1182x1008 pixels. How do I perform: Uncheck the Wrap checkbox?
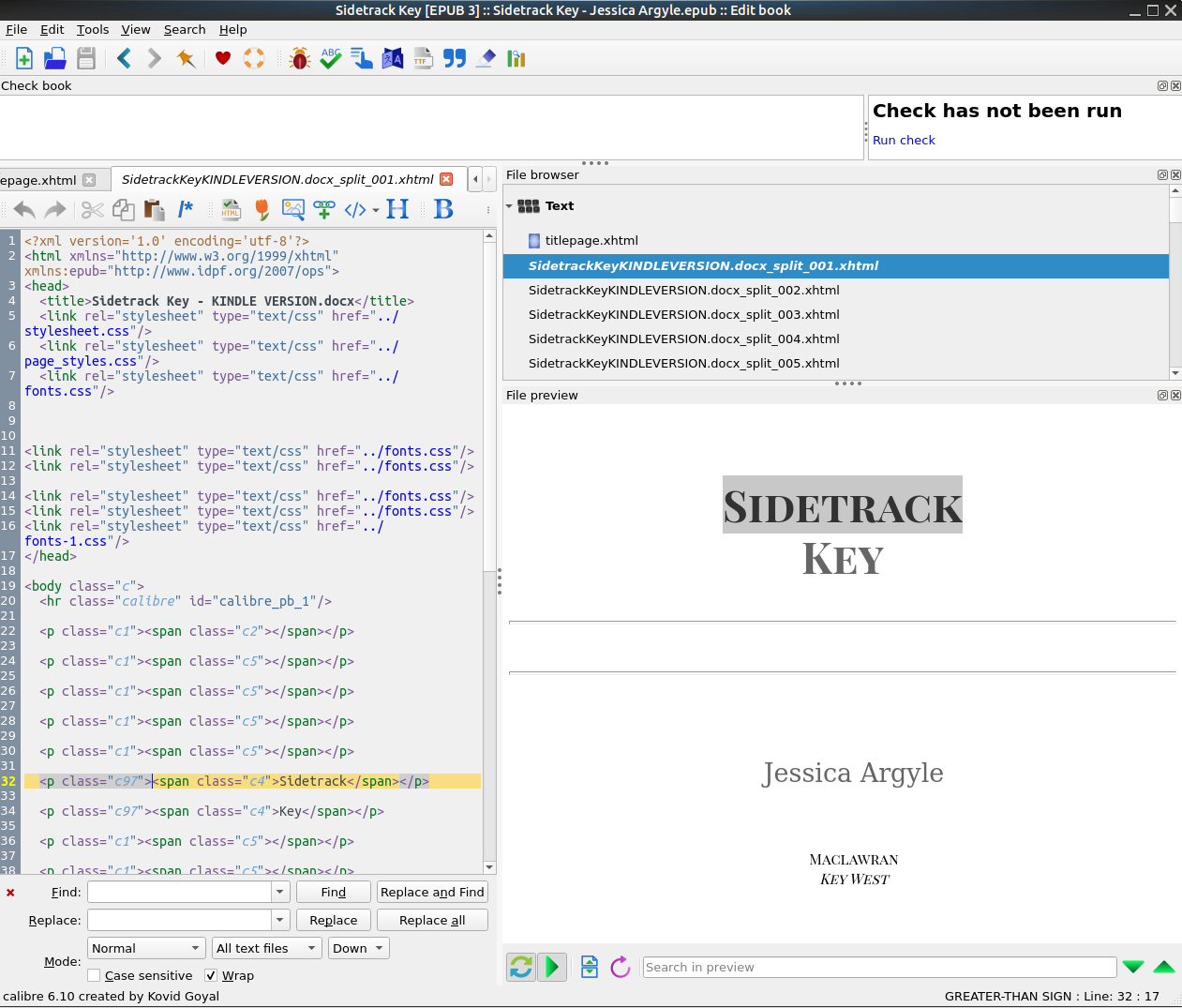click(212, 975)
